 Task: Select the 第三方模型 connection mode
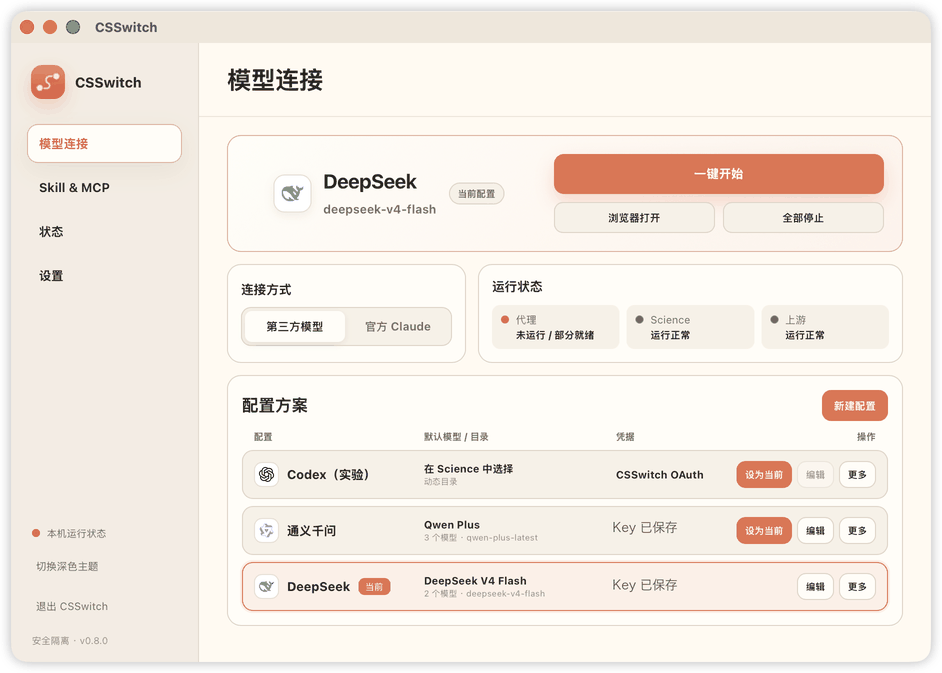[x=295, y=326]
